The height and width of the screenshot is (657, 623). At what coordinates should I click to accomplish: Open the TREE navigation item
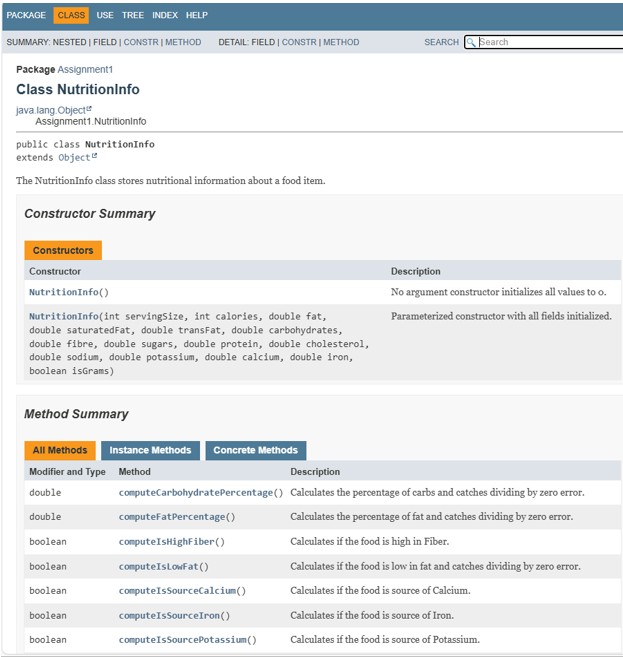click(x=133, y=15)
